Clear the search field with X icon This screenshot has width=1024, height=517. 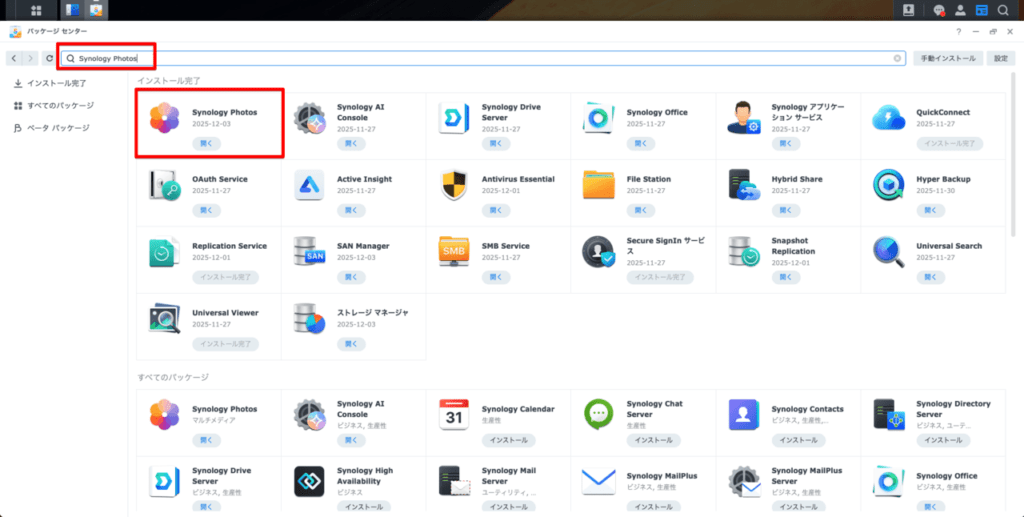[897, 58]
